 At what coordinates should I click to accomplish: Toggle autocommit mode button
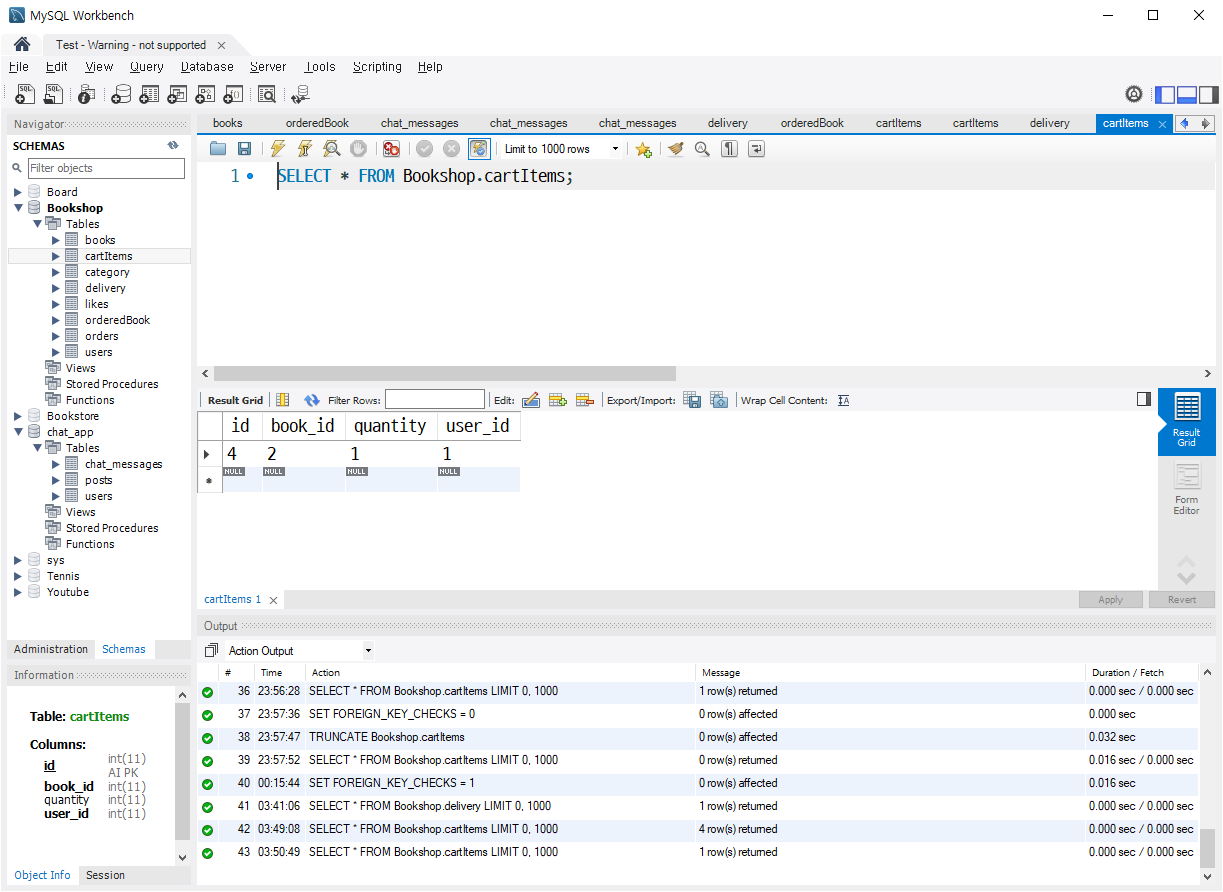coord(478,149)
